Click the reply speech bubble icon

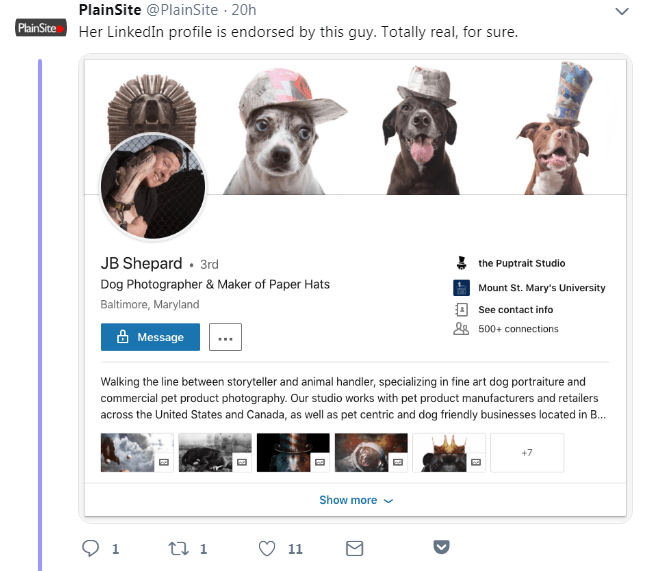pyautogui.click(x=90, y=549)
